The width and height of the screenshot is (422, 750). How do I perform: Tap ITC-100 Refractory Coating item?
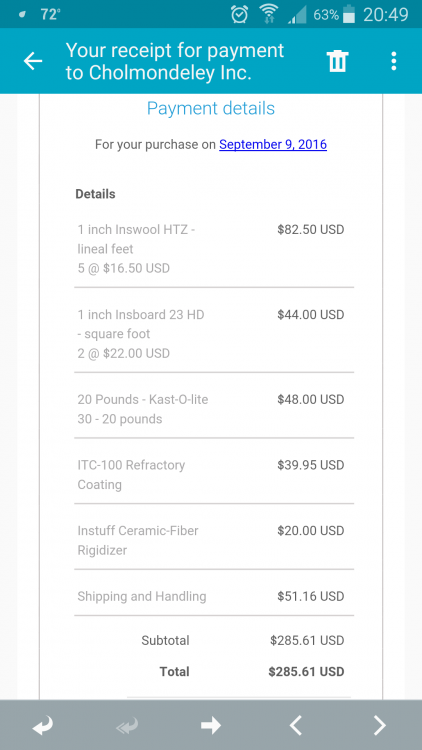point(214,475)
